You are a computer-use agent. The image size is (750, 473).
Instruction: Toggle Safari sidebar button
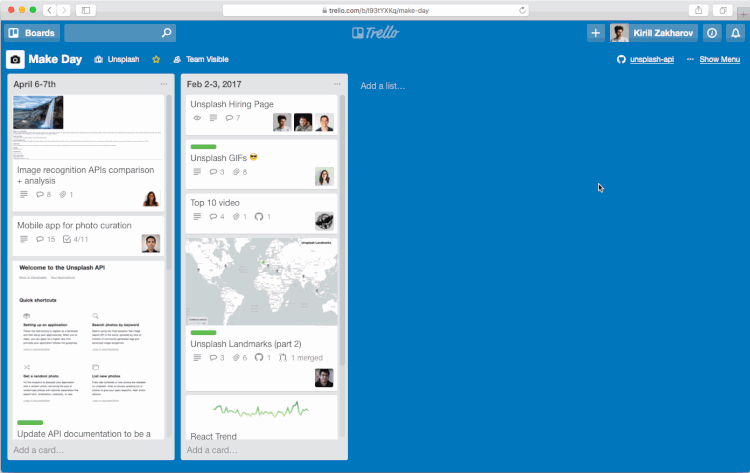(x=86, y=10)
